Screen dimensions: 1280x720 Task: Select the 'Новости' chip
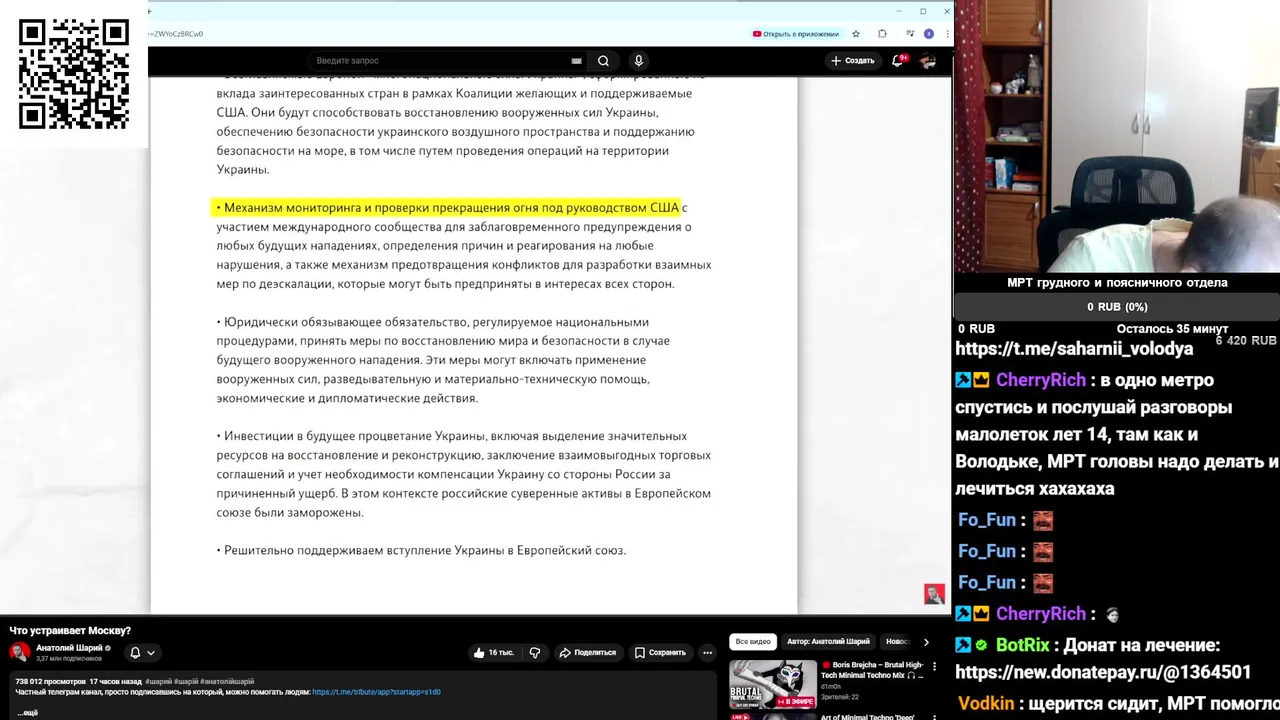click(897, 642)
